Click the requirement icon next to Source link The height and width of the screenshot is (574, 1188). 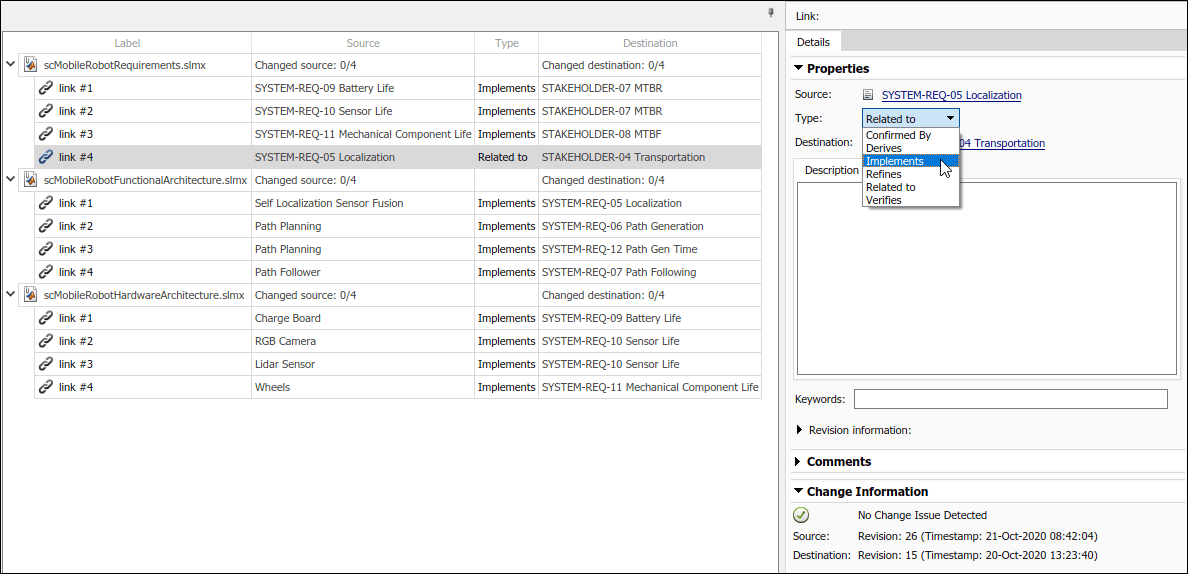(868, 95)
